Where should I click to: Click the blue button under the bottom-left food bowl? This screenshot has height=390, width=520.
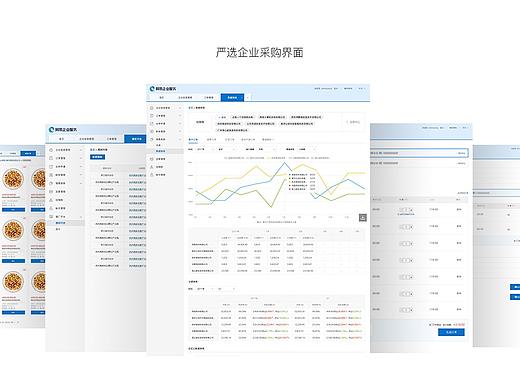point(13,313)
